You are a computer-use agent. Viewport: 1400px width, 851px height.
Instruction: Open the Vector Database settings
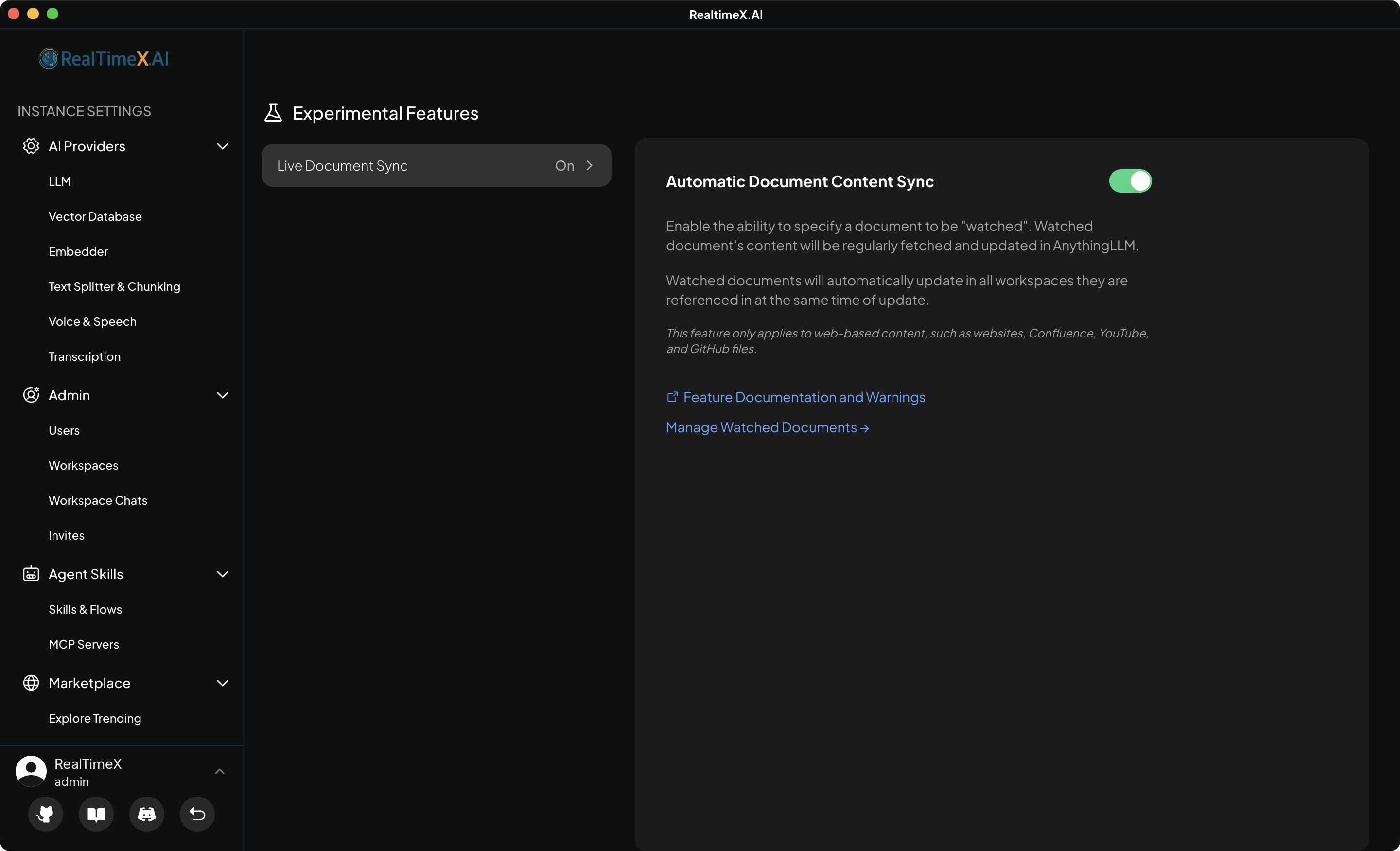tap(95, 216)
